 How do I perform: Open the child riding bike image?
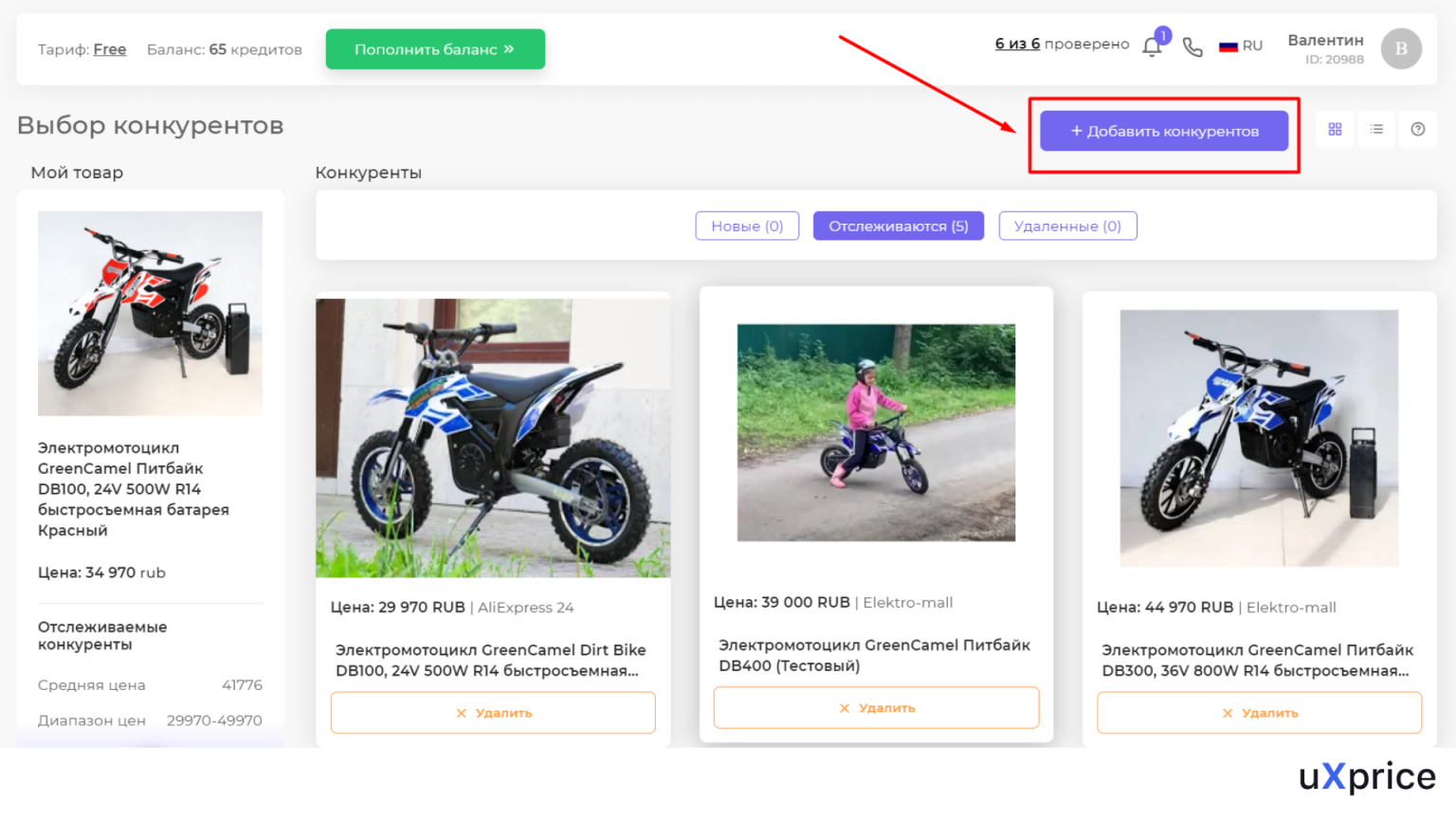pos(876,433)
